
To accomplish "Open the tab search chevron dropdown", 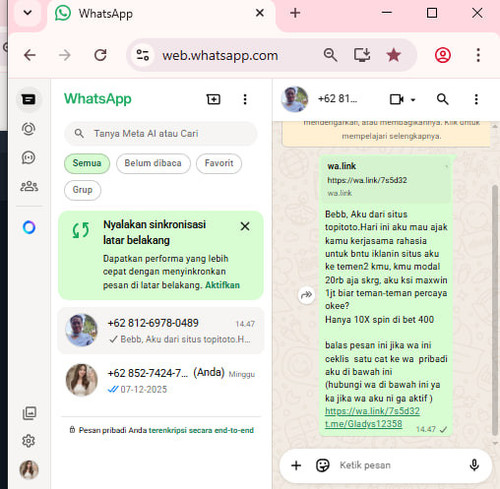I will 28,13.
